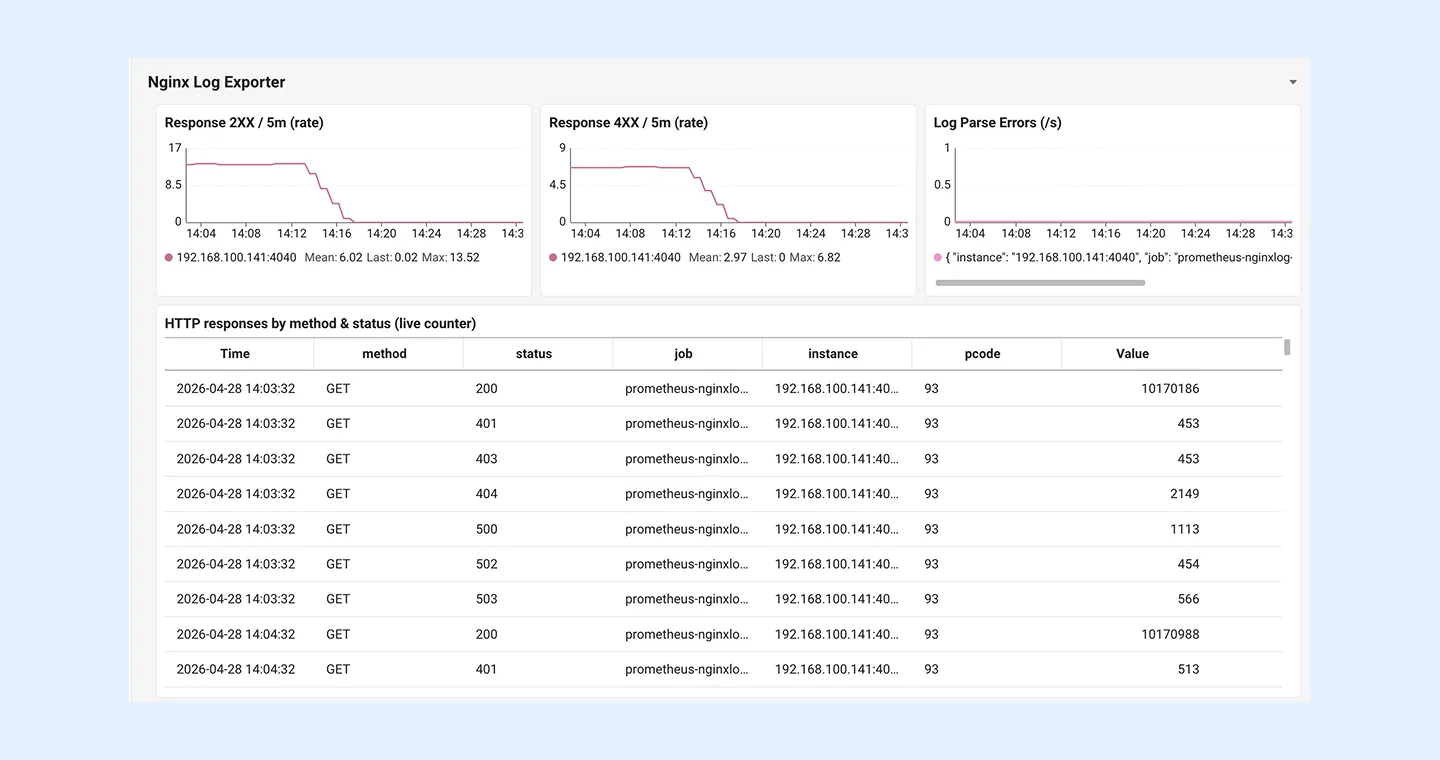Select the Value cell 454

click(x=1188, y=564)
